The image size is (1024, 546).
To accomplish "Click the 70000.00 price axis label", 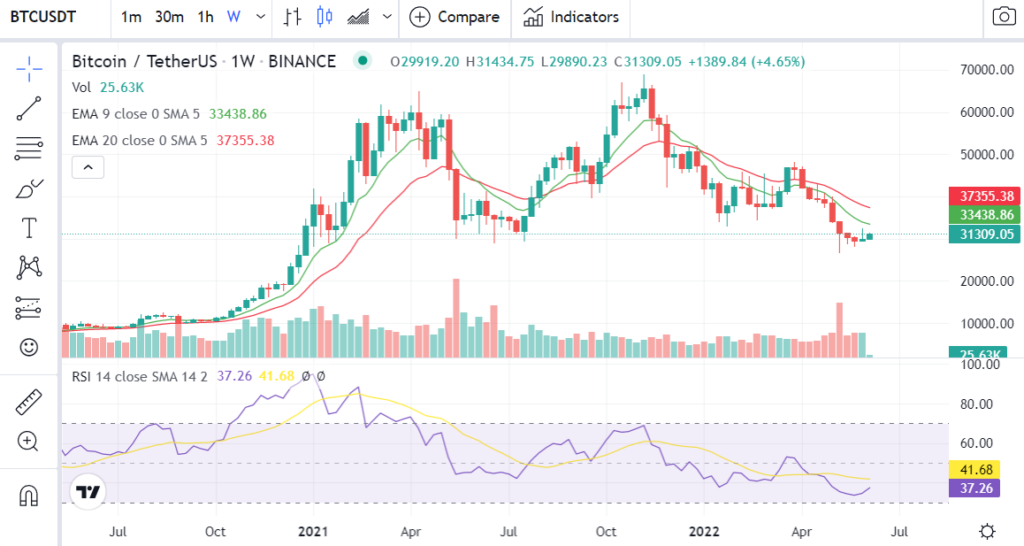I will point(987,70).
